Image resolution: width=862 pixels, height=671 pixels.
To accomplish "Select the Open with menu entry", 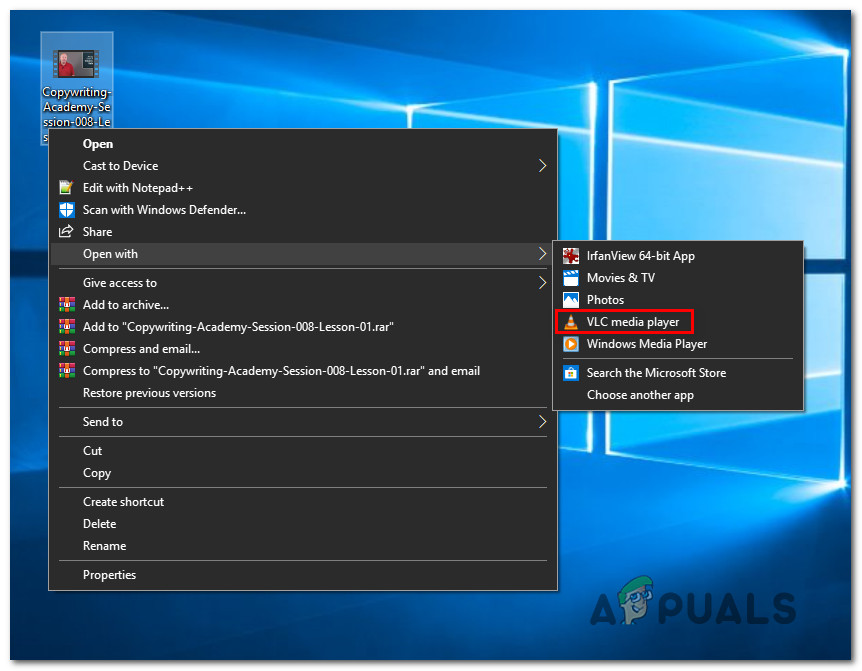I will (303, 253).
